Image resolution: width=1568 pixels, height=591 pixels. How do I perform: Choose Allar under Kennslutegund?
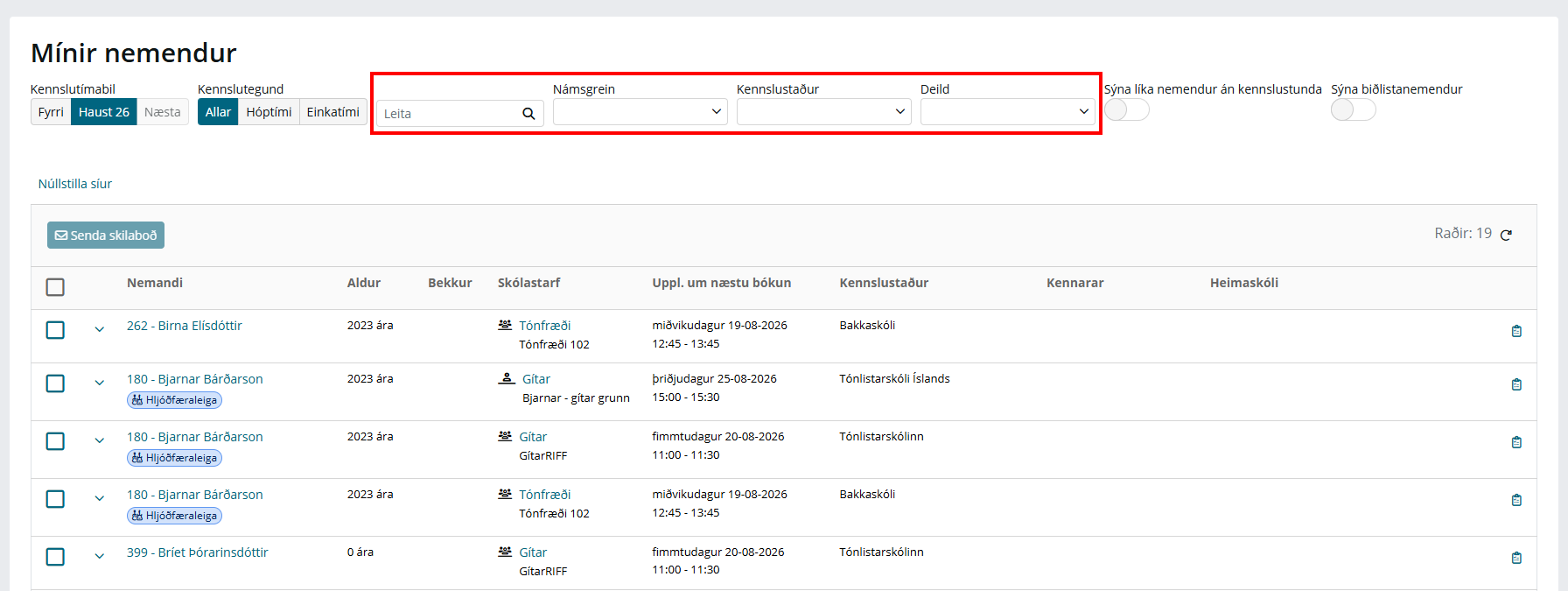(x=218, y=112)
